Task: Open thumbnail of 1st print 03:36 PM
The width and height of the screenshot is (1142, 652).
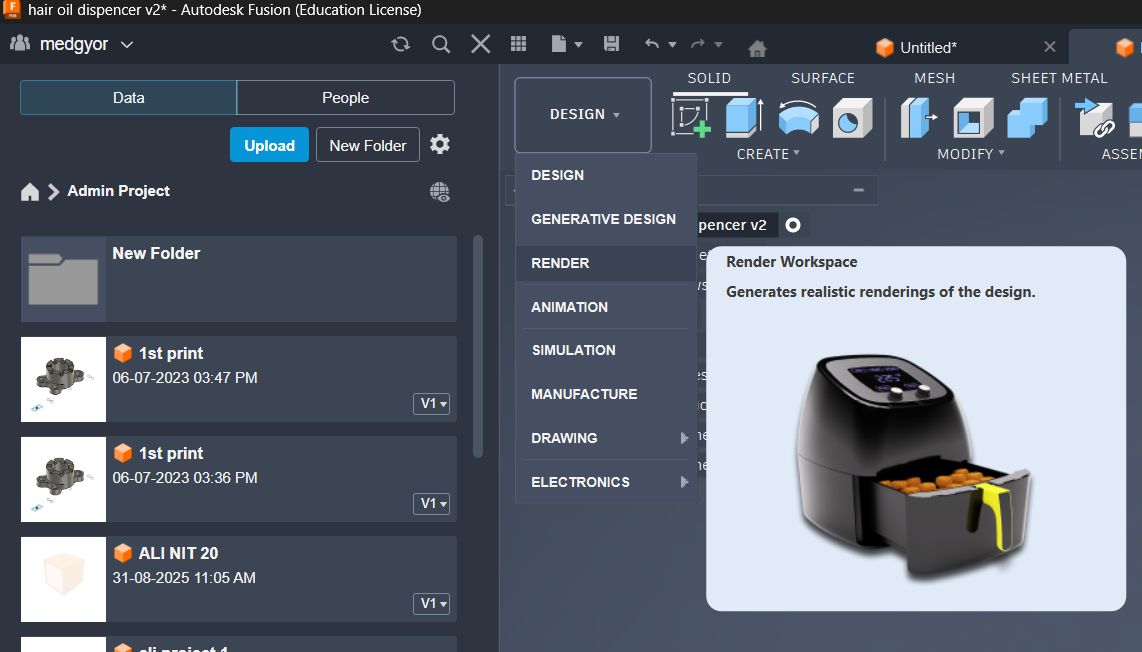Action: pyautogui.click(x=63, y=479)
